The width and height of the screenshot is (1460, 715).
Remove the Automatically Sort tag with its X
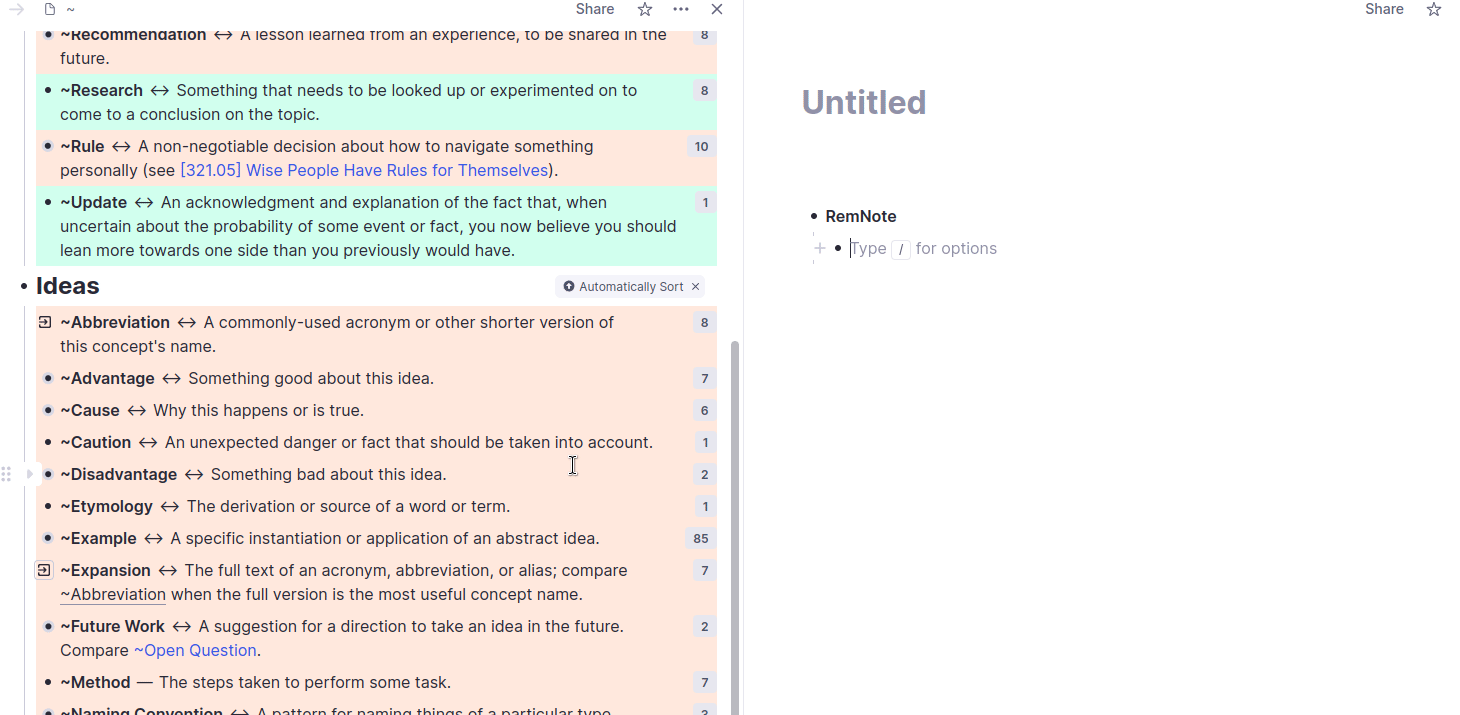[x=696, y=287]
